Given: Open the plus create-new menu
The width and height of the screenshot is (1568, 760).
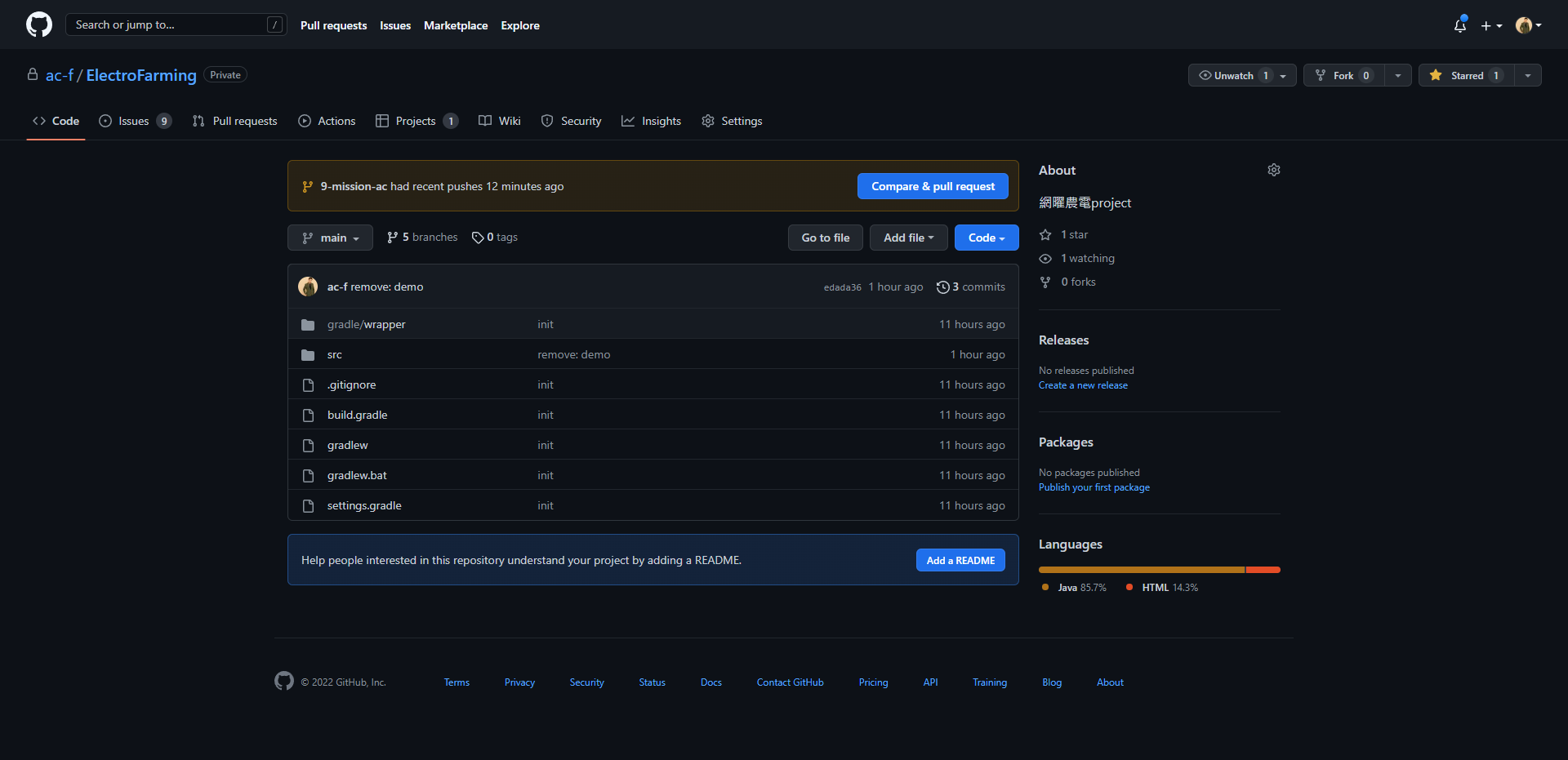Looking at the screenshot, I should [x=1491, y=25].
